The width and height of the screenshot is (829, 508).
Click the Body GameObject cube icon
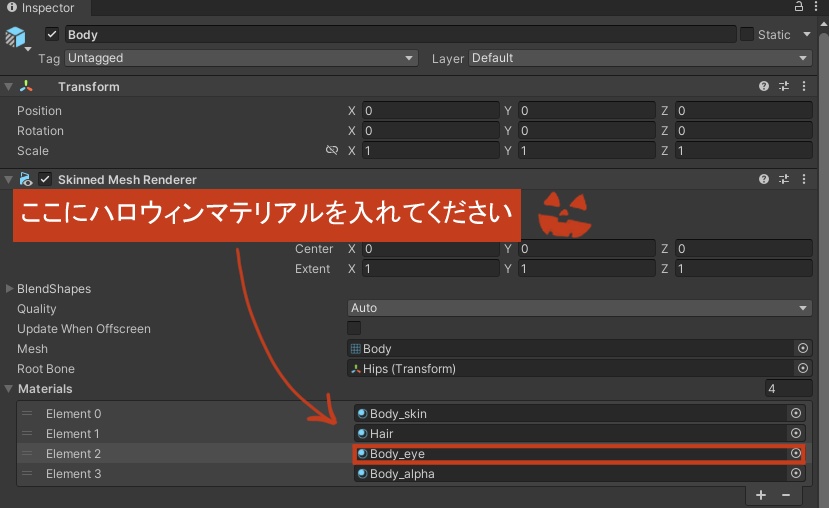point(15,37)
